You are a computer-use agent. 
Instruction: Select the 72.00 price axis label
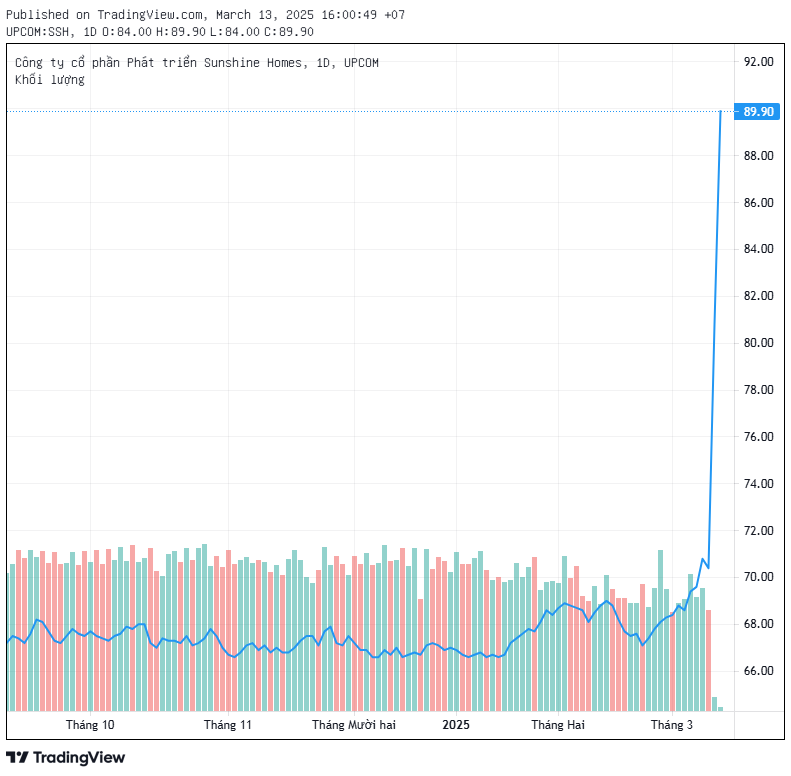tap(759, 530)
